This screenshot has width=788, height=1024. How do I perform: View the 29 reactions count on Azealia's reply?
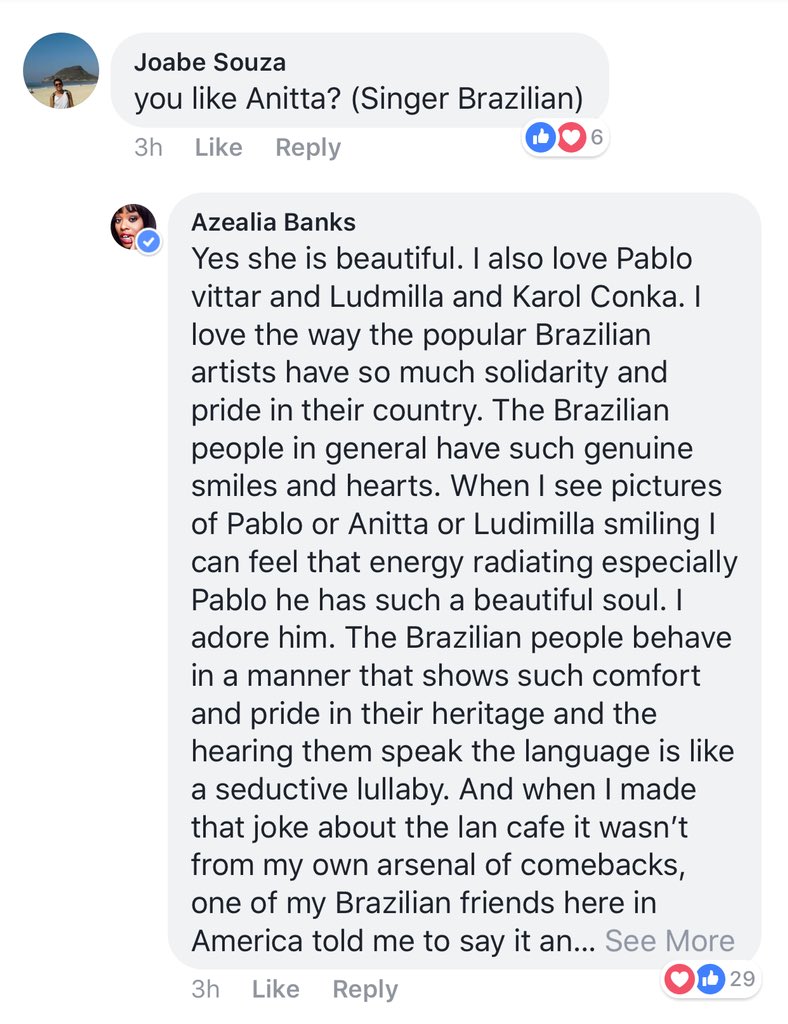click(x=741, y=979)
